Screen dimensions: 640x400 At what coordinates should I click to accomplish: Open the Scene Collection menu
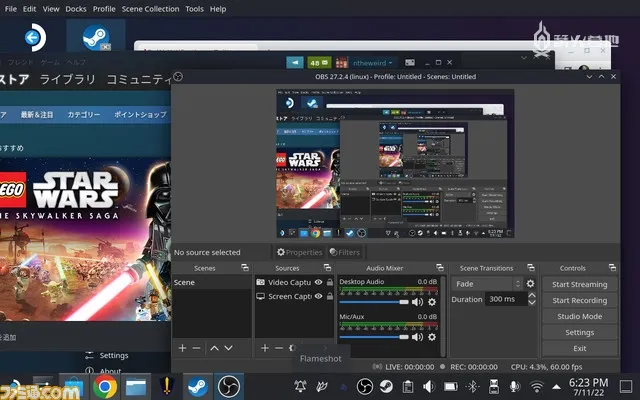(150, 9)
